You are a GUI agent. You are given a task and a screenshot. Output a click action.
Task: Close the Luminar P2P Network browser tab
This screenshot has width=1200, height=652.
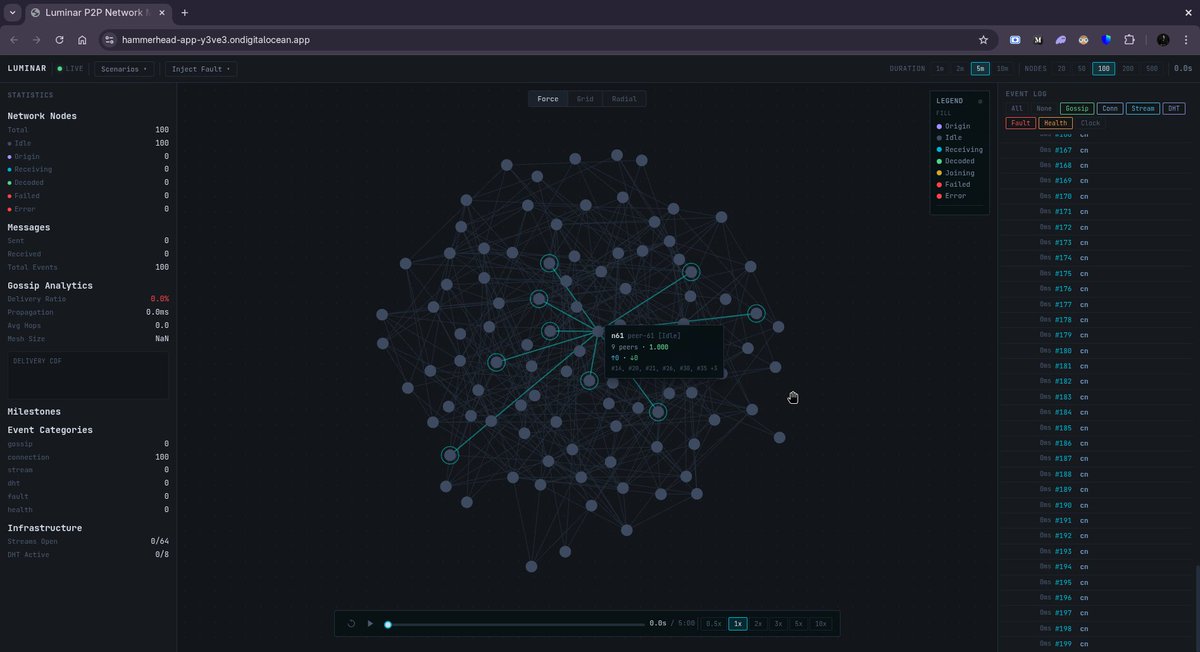(x=163, y=12)
